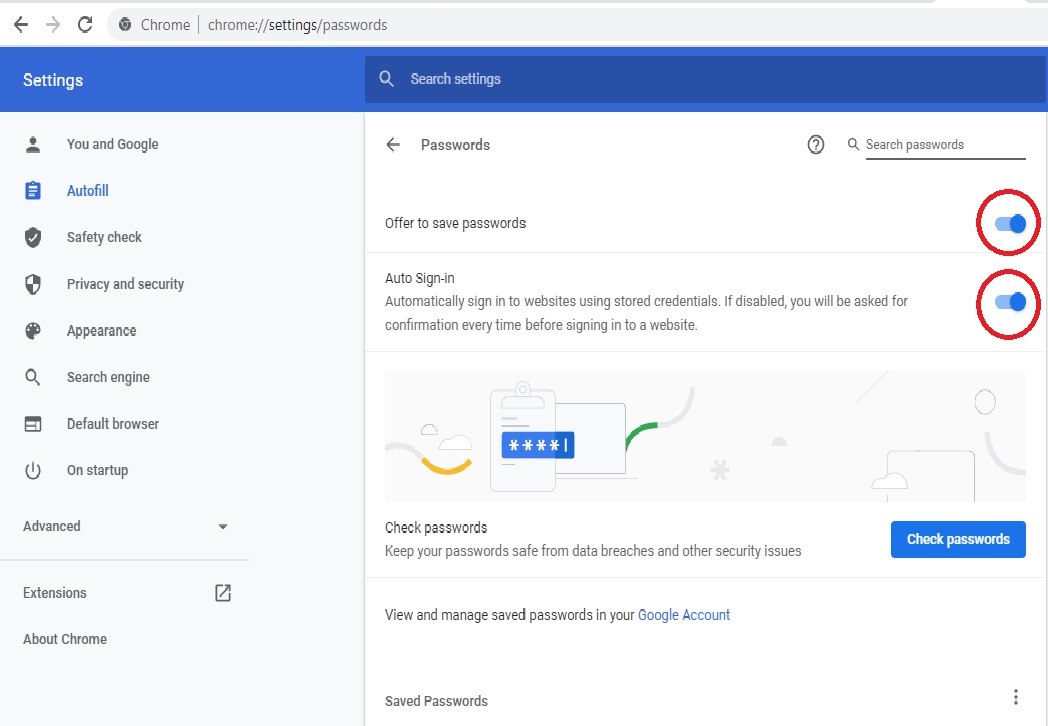The image size is (1048, 726).
Task: Open Extensions via external link icon
Action: click(x=223, y=593)
